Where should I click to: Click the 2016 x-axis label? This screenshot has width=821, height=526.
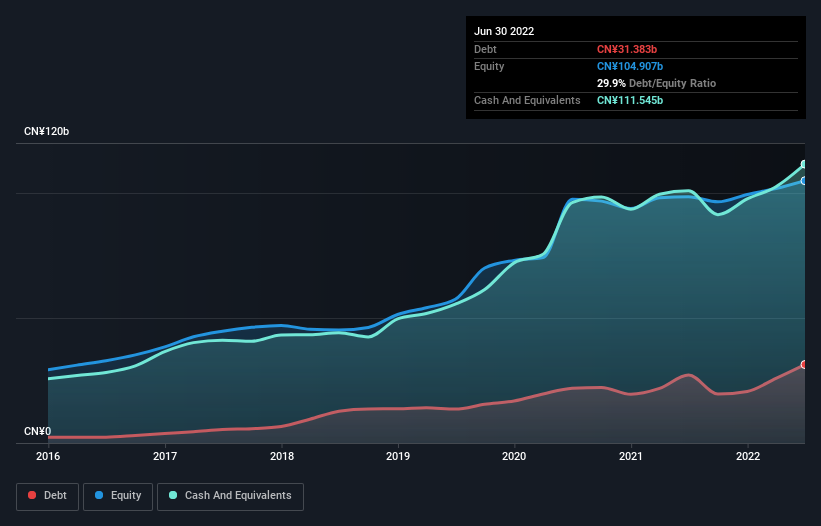pos(48,456)
